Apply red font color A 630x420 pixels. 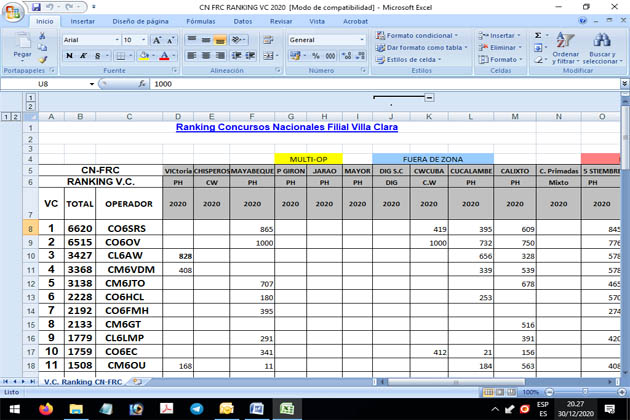pos(164,55)
